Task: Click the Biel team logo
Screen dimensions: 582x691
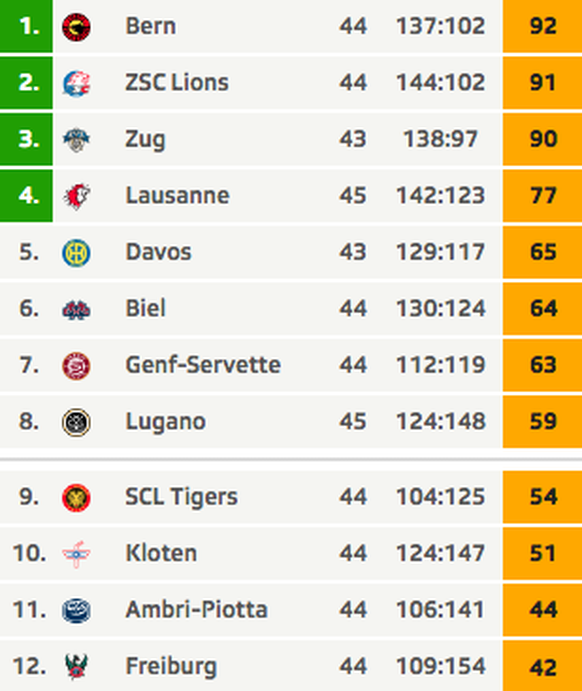Action: click(x=76, y=309)
